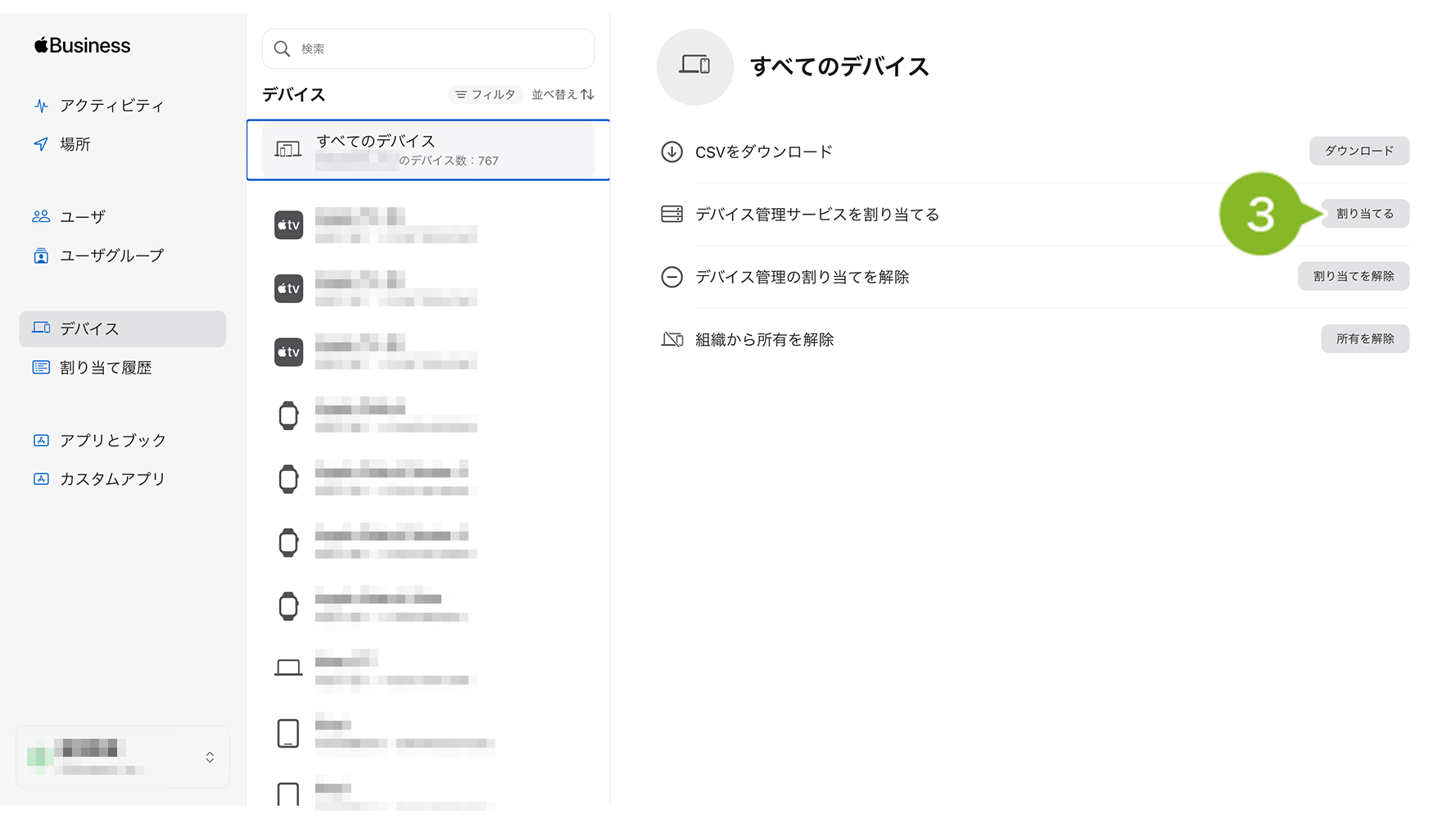Navigate to カスタムアプリ
Viewport: 1456px width, 819px height.
pos(111,479)
